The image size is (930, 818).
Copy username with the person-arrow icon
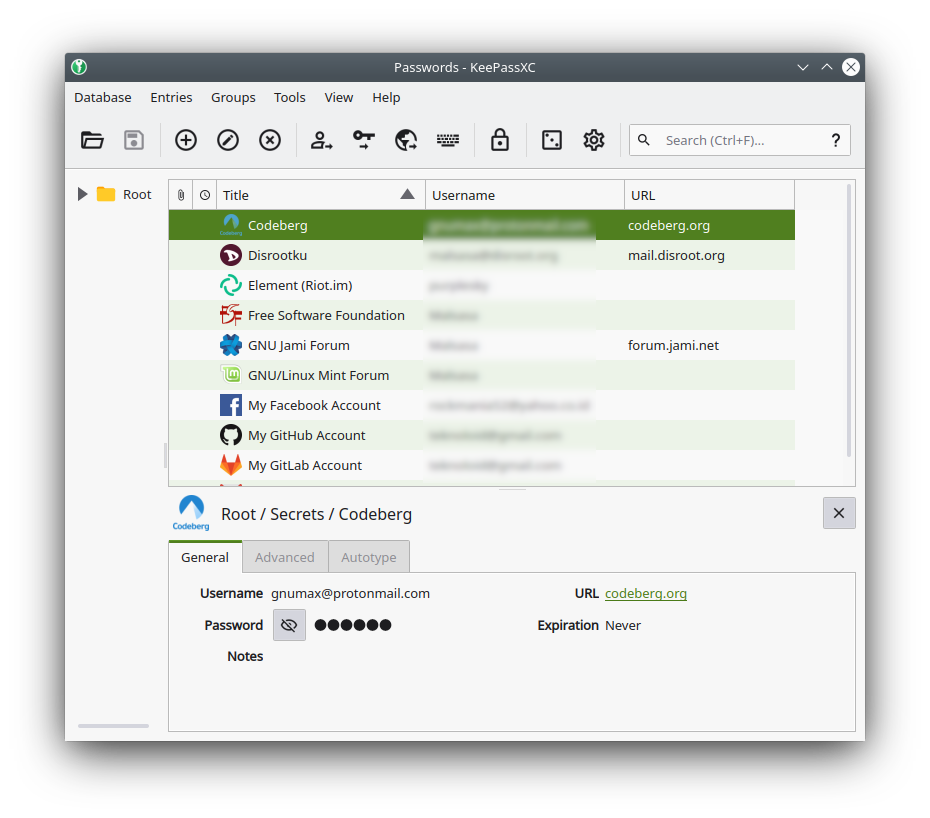(321, 141)
